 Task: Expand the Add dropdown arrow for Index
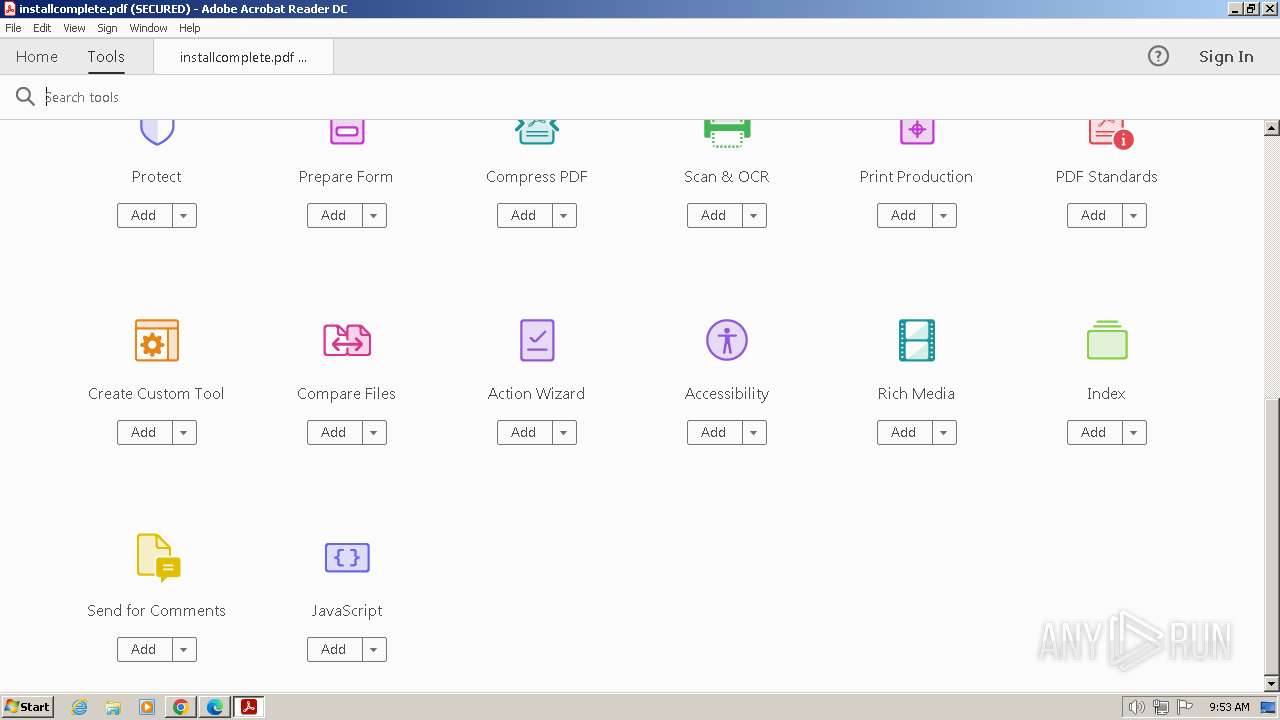[x=1134, y=433]
